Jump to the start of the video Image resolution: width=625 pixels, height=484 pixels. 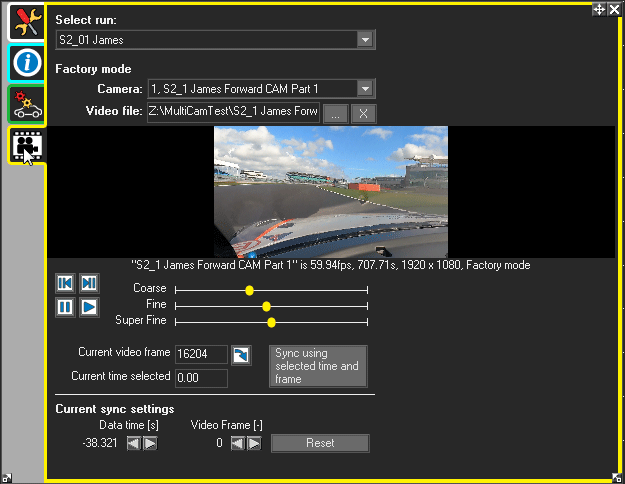click(65, 284)
